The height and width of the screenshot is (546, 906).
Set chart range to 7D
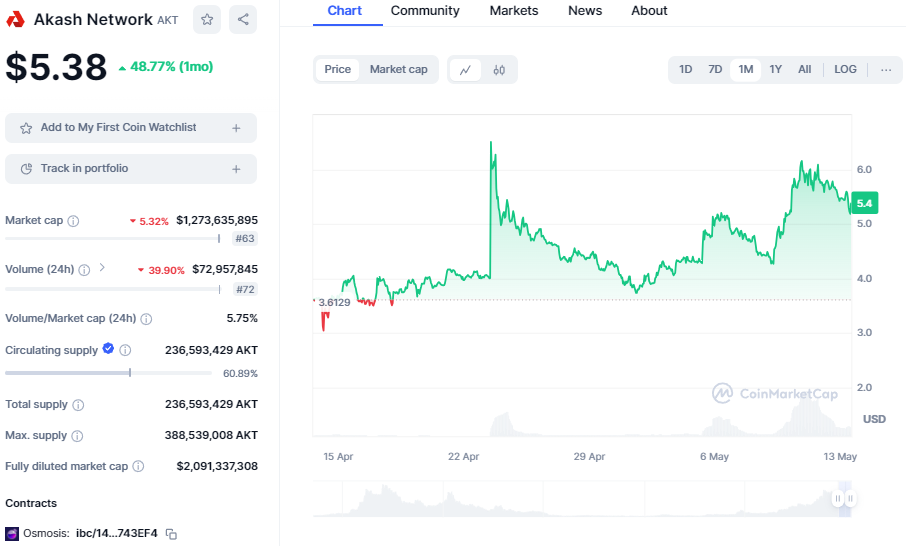[715, 69]
